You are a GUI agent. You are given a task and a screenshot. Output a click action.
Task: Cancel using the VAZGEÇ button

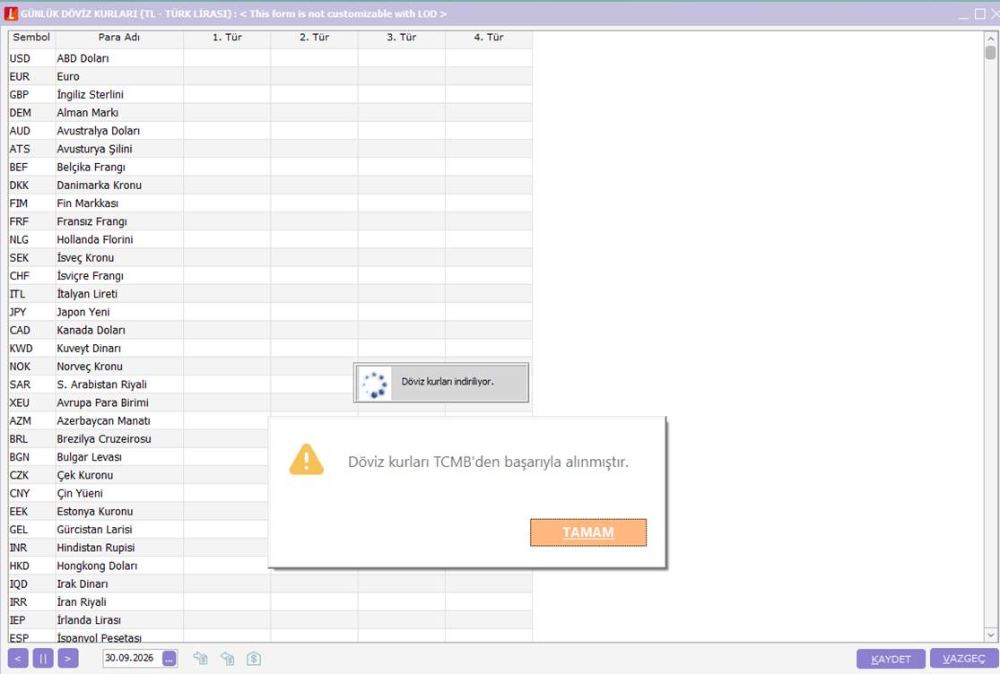click(964, 659)
